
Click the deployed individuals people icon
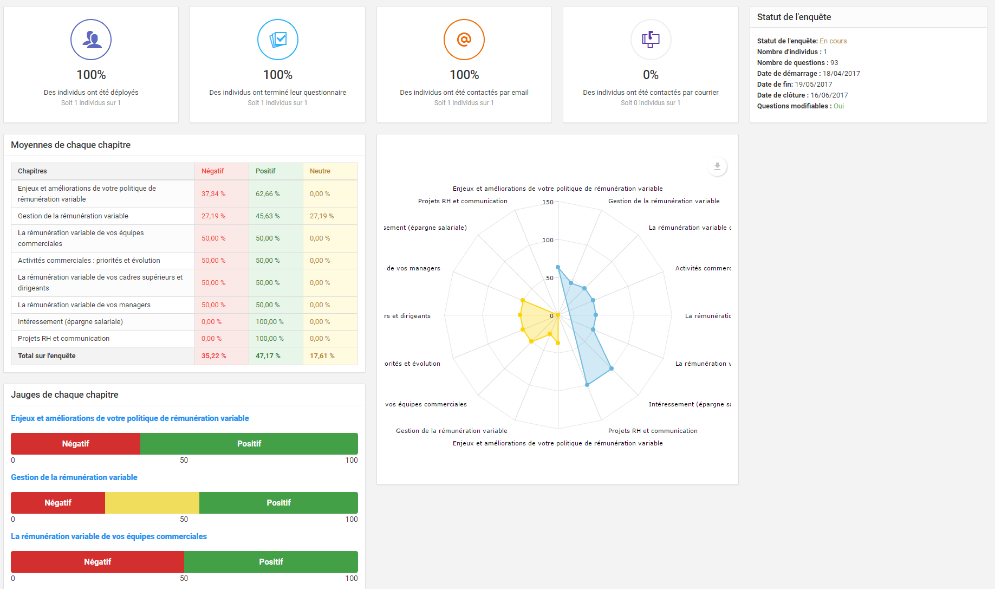point(91,40)
